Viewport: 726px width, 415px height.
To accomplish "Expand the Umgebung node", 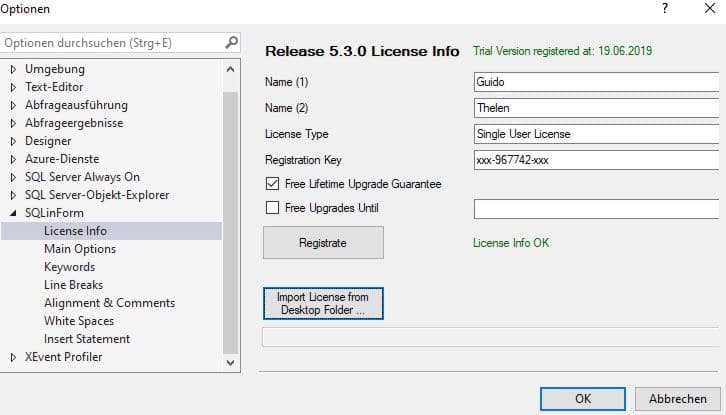I will pos(13,69).
